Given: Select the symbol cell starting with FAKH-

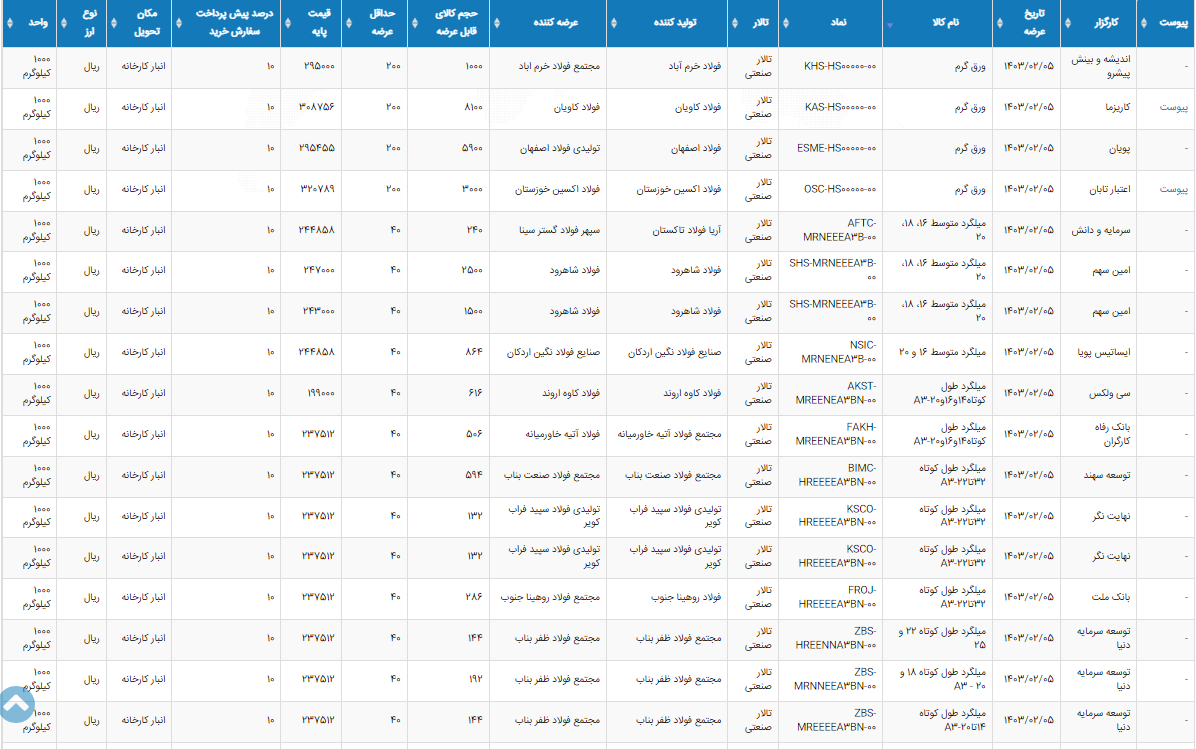Looking at the screenshot, I should click(x=836, y=434).
